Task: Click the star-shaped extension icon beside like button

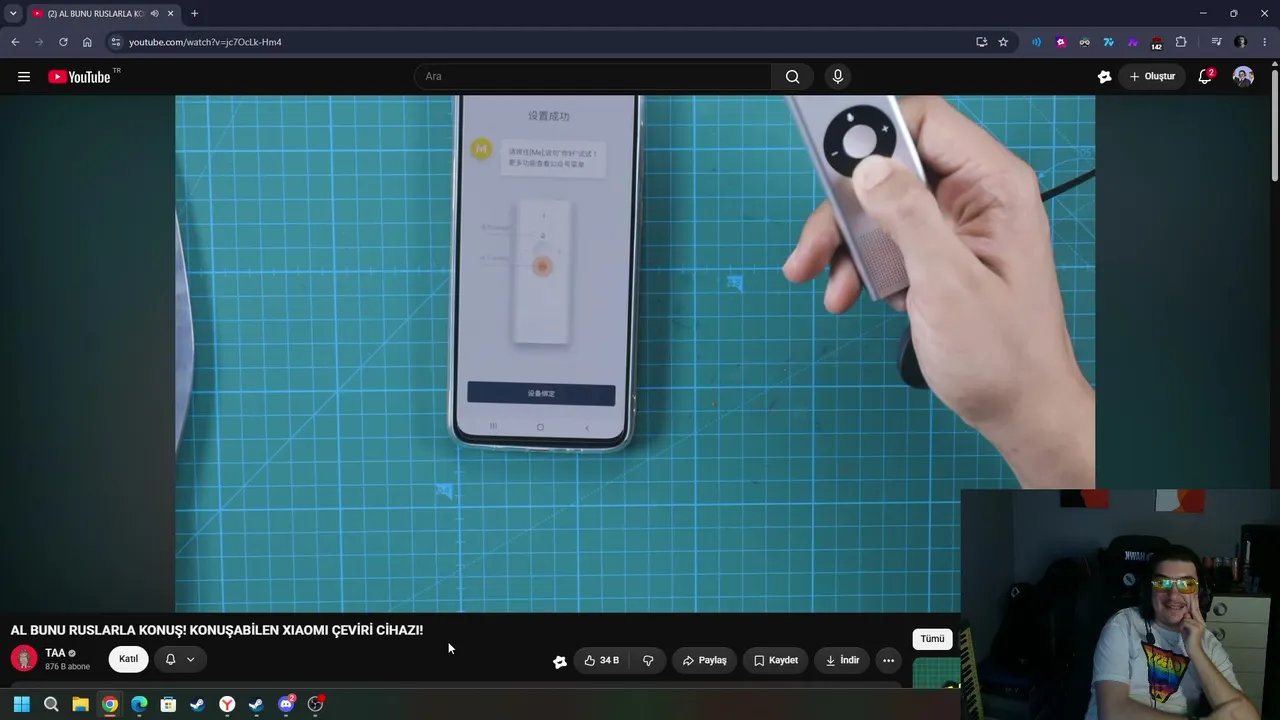Action: pos(560,661)
